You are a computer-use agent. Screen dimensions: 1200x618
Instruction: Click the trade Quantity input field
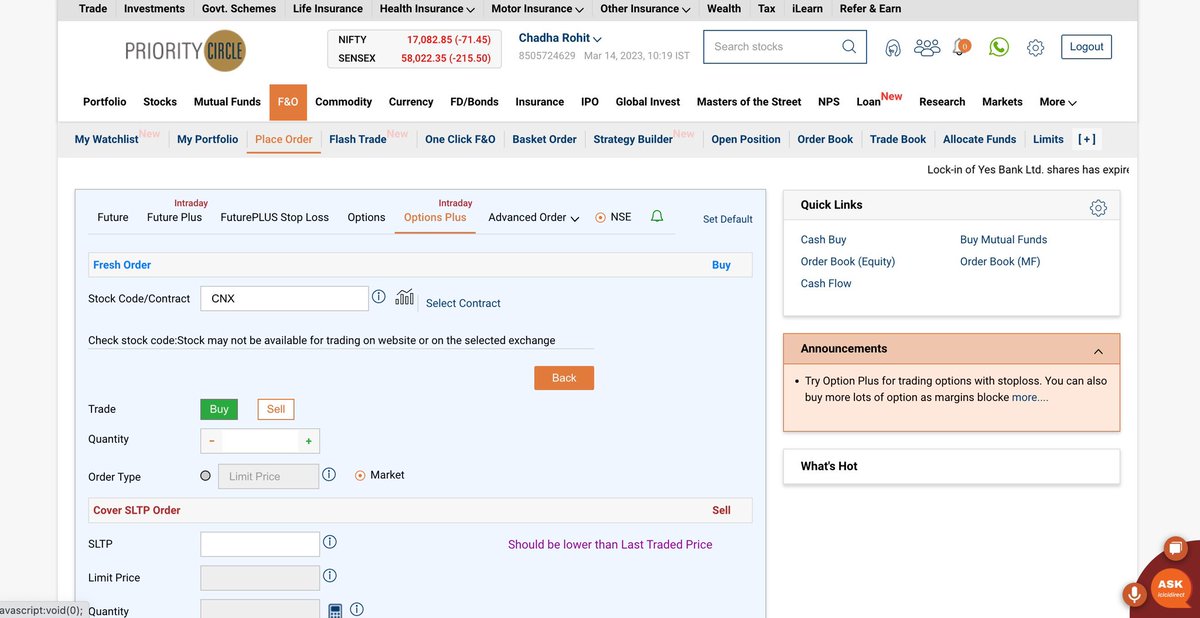click(x=260, y=441)
